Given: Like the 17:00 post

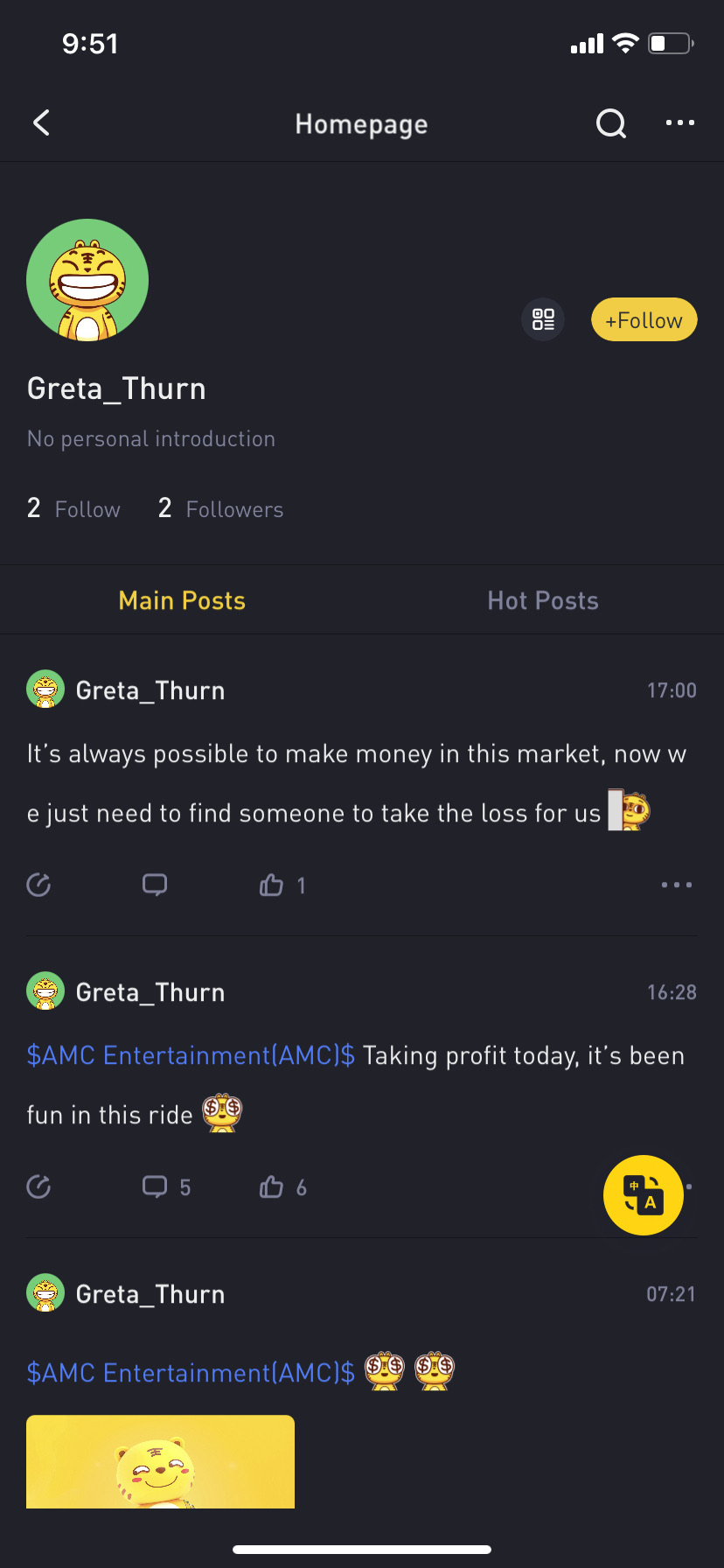Looking at the screenshot, I should pyautogui.click(x=272, y=885).
